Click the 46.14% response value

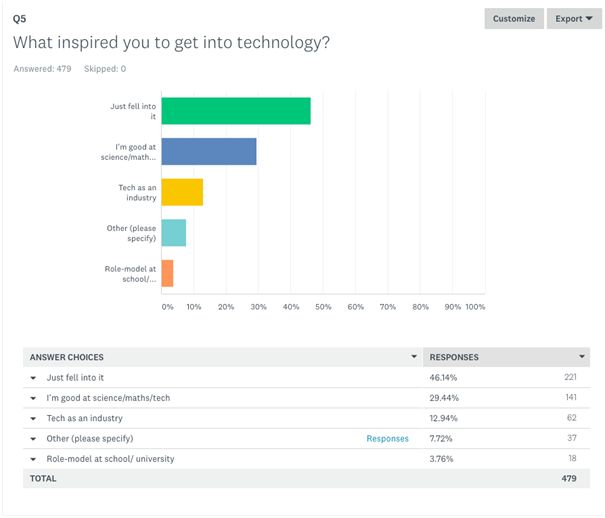tap(443, 378)
